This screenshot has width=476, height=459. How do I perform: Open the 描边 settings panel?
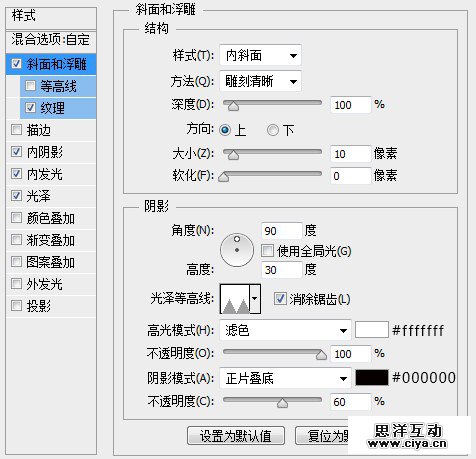click(39, 130)
